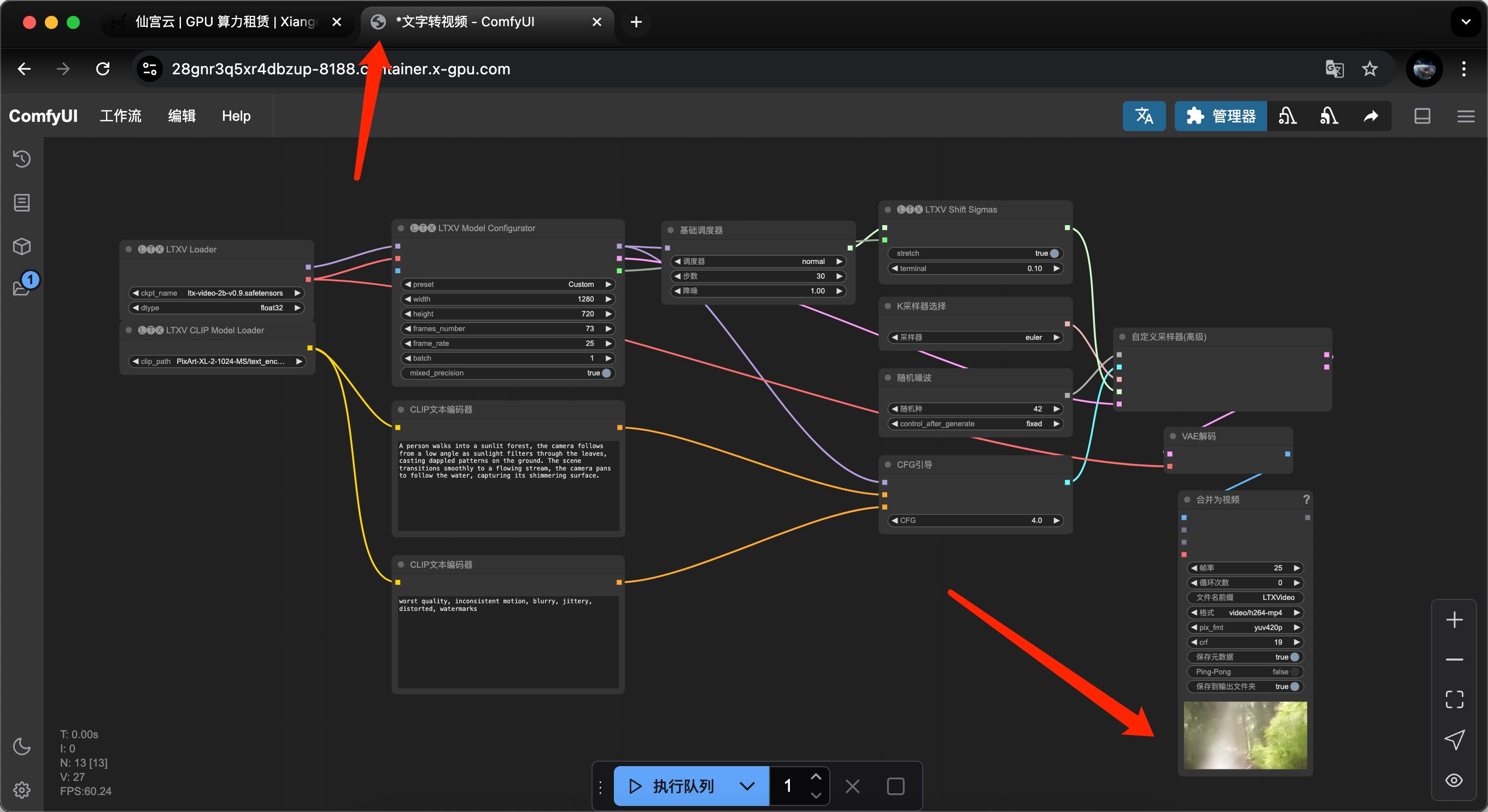
Task: Open the workflows folder icon with badge
Action: pyautogui.click(x=22, y=287)
